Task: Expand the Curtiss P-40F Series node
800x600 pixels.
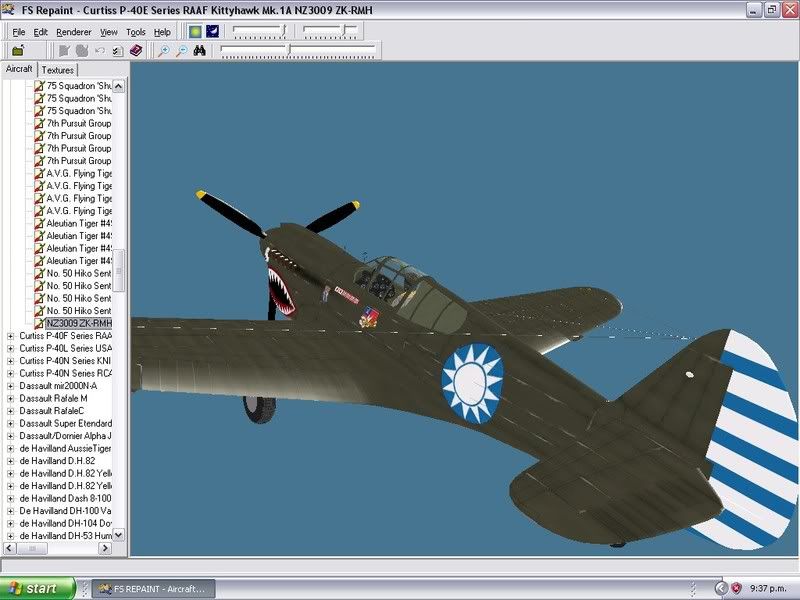Action: 10,336
